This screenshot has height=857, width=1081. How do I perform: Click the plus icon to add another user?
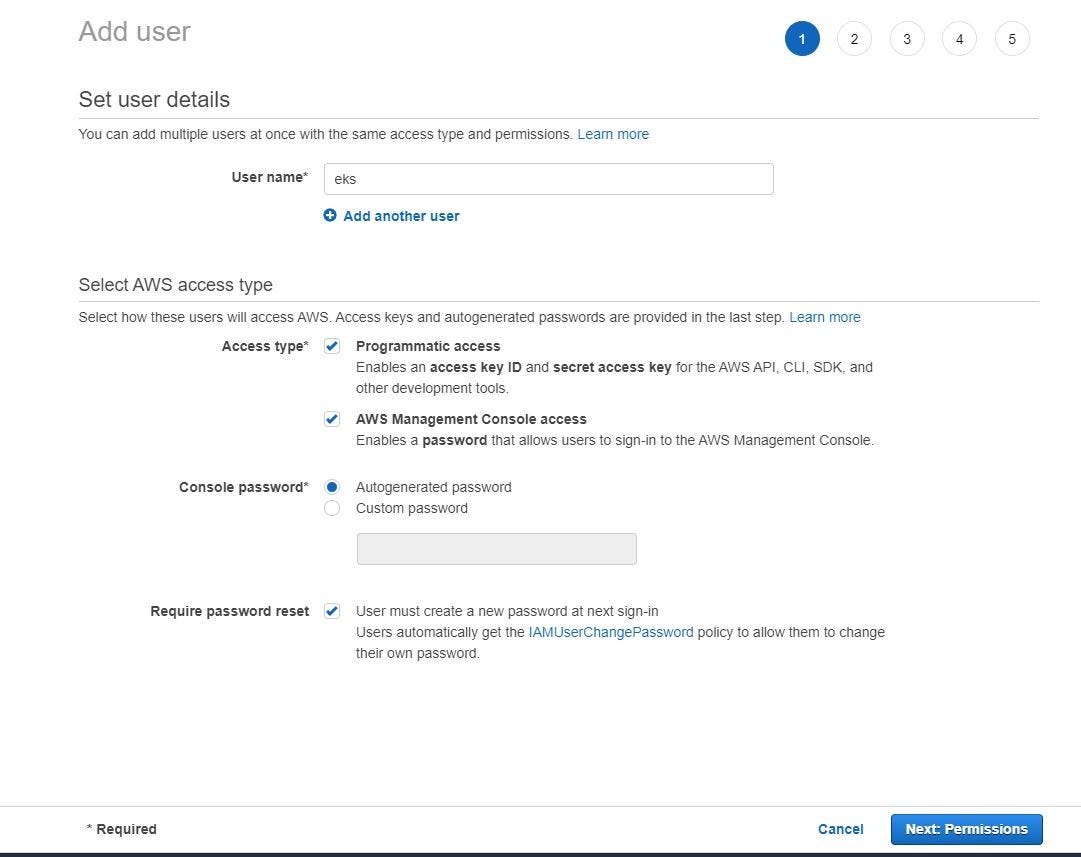pos(330,214)
